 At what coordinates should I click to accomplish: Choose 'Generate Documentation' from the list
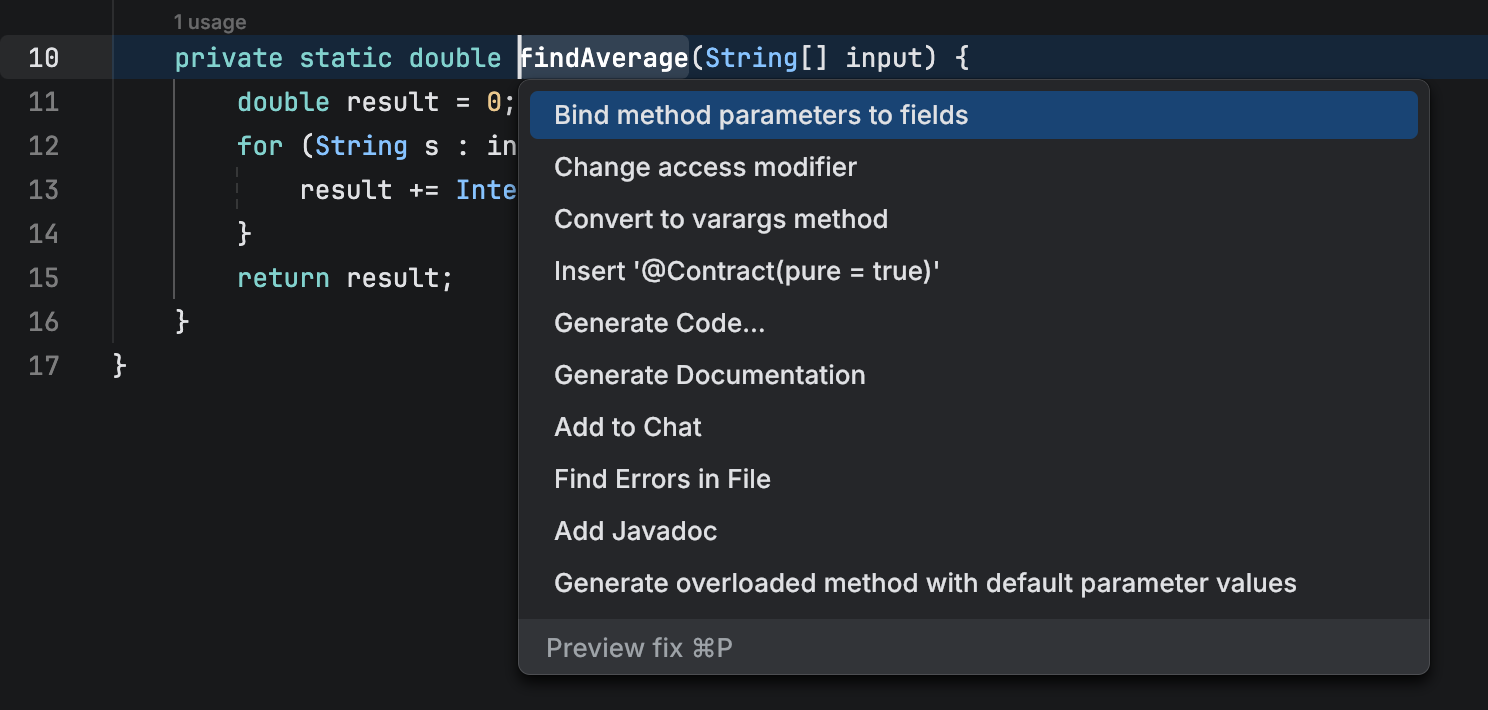pyautogui.click(x=710, y=375)
